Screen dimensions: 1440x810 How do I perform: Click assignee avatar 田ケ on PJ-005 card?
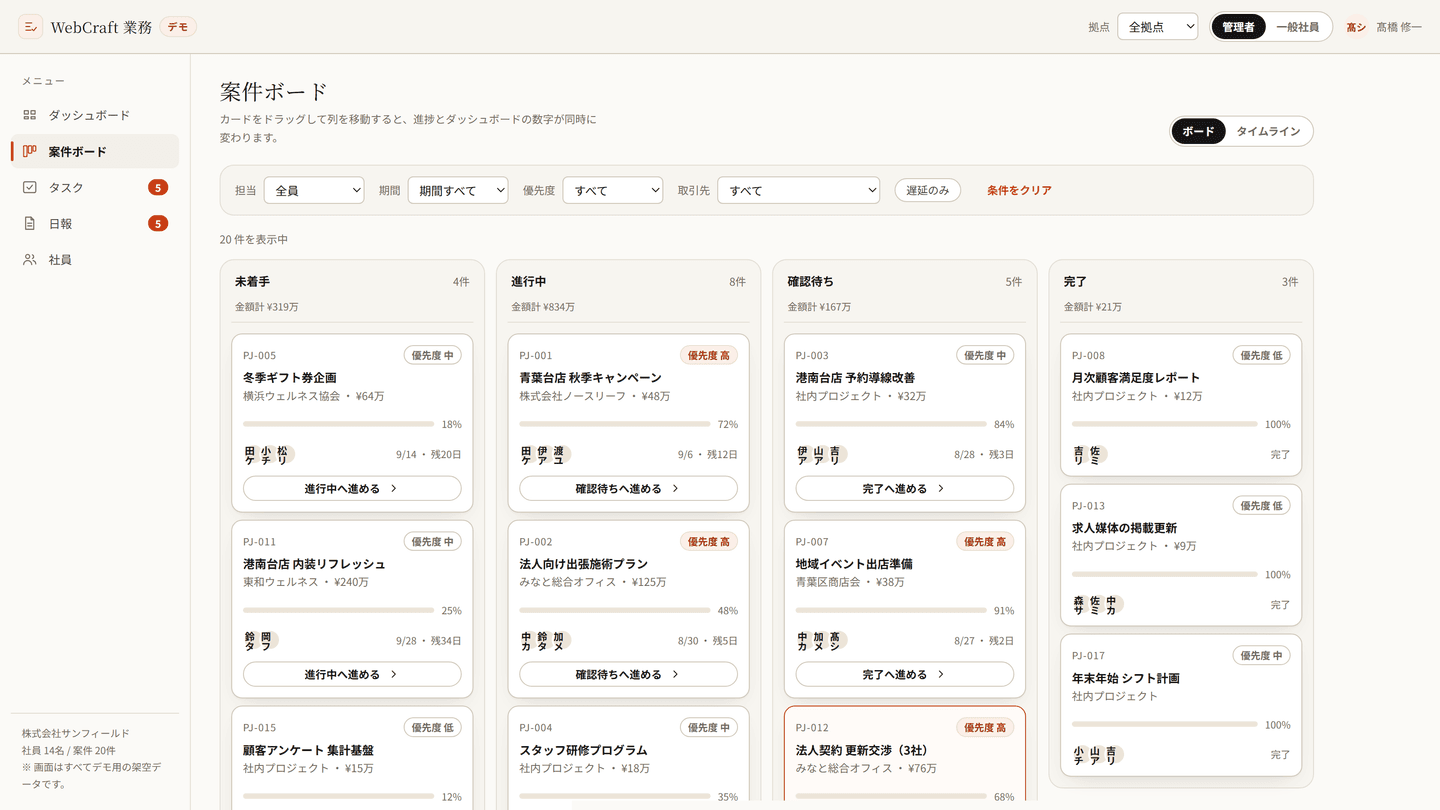click(x=251, y=455)
